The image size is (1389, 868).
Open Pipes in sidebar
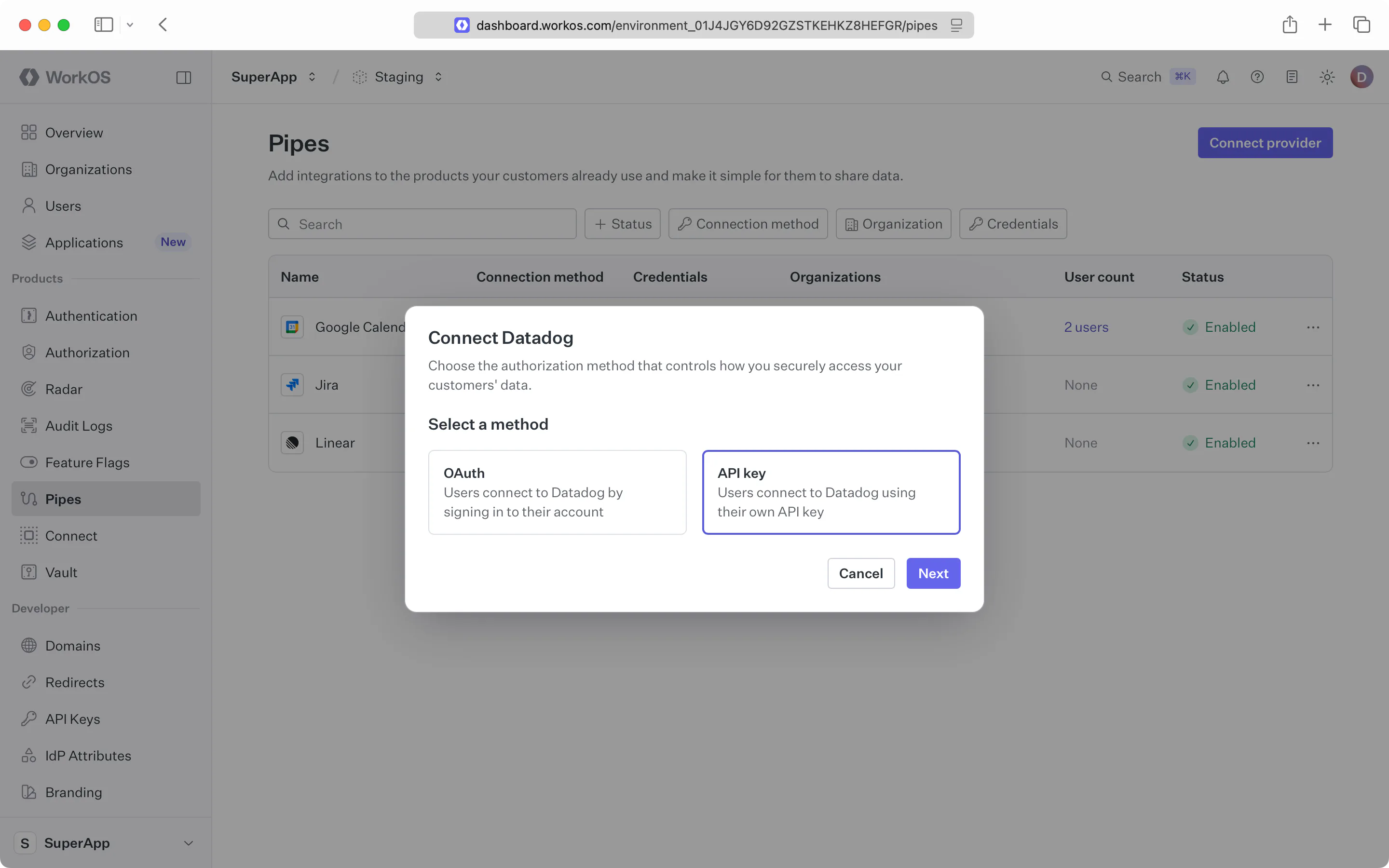106,499
